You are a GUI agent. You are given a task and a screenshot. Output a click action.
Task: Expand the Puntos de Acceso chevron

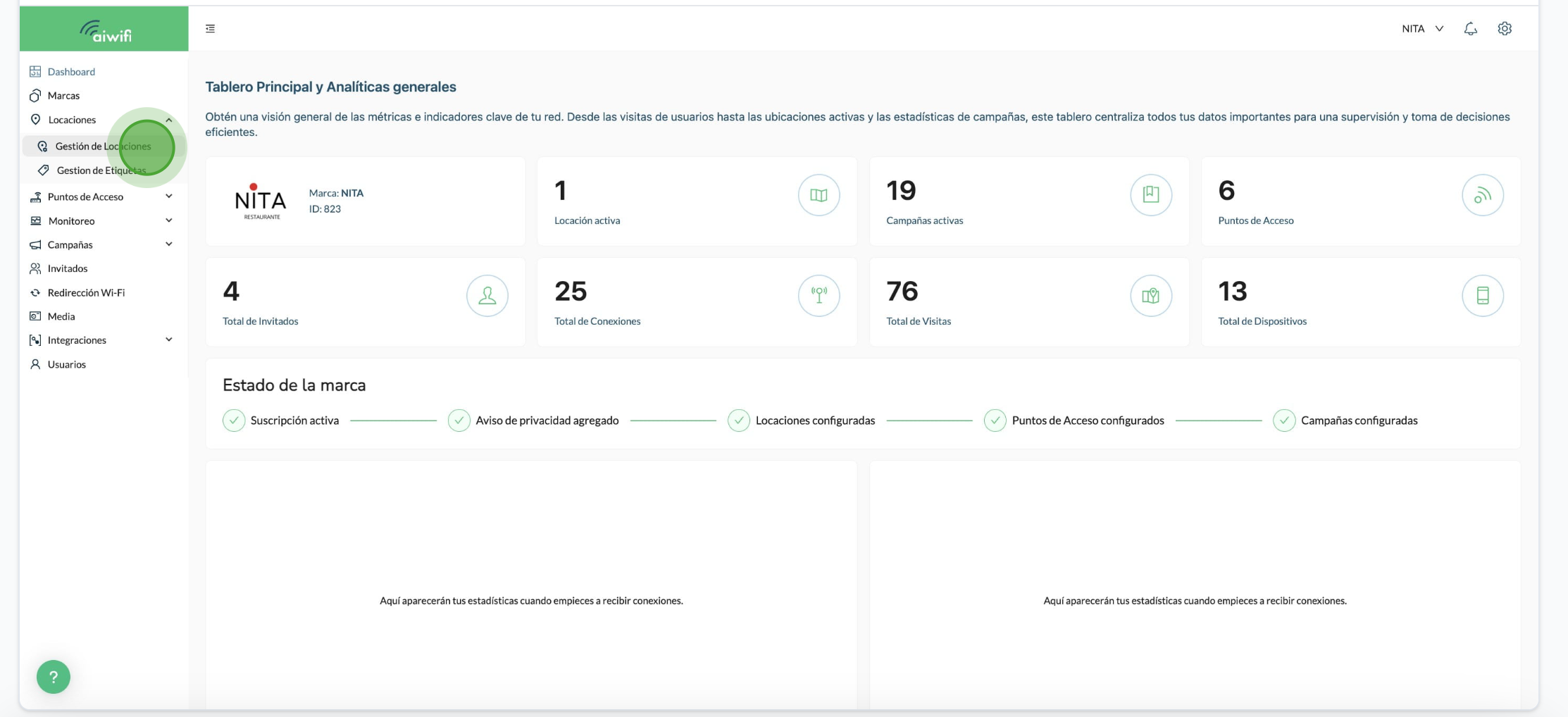[x=169, y=197]
